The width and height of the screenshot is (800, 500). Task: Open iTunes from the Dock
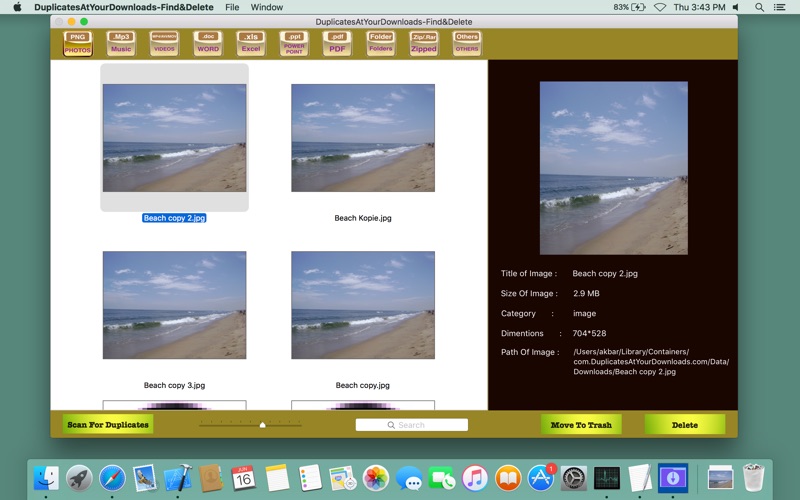(475, 479)
